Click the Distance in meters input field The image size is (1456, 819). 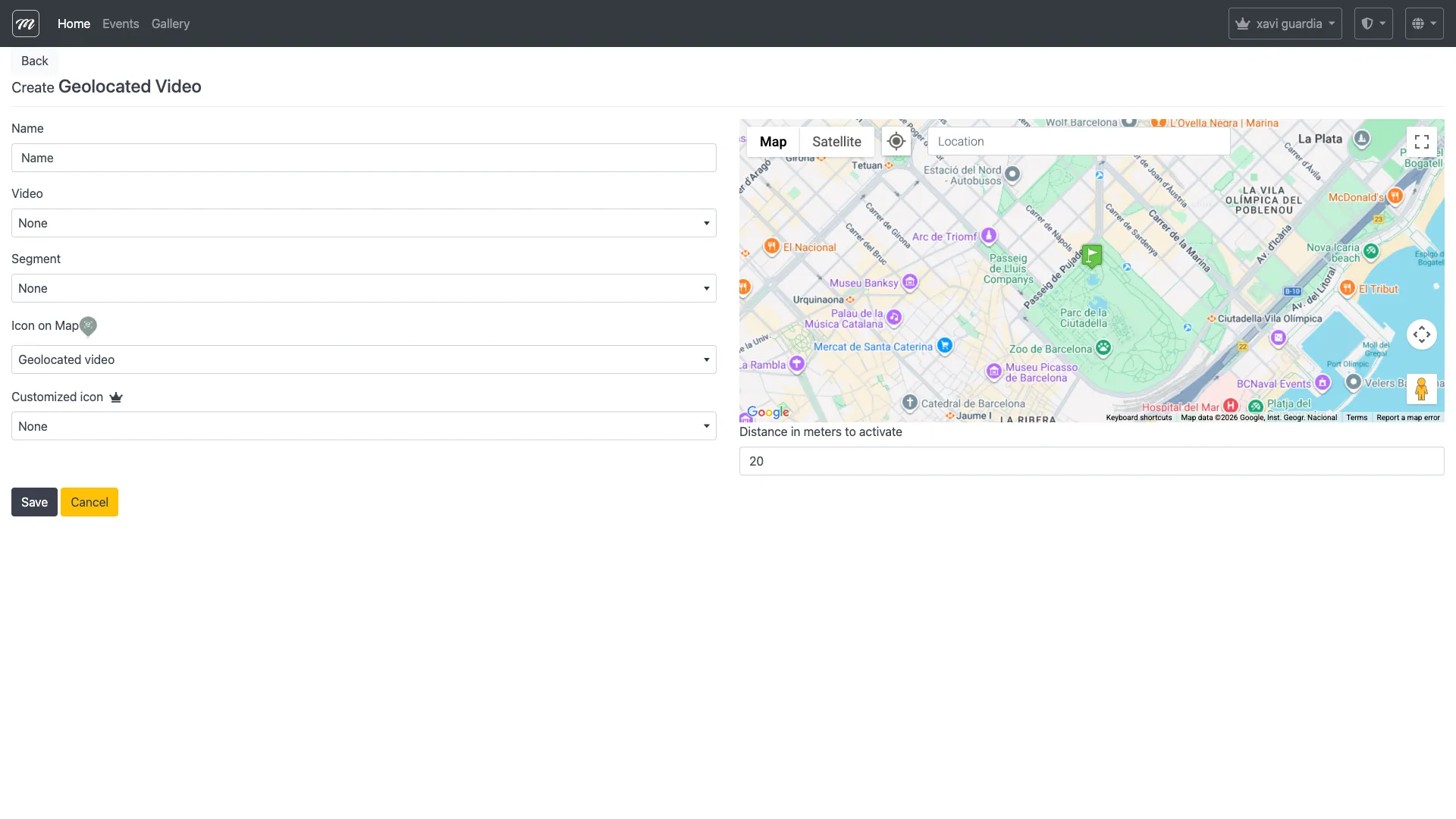pos(1091,461)
